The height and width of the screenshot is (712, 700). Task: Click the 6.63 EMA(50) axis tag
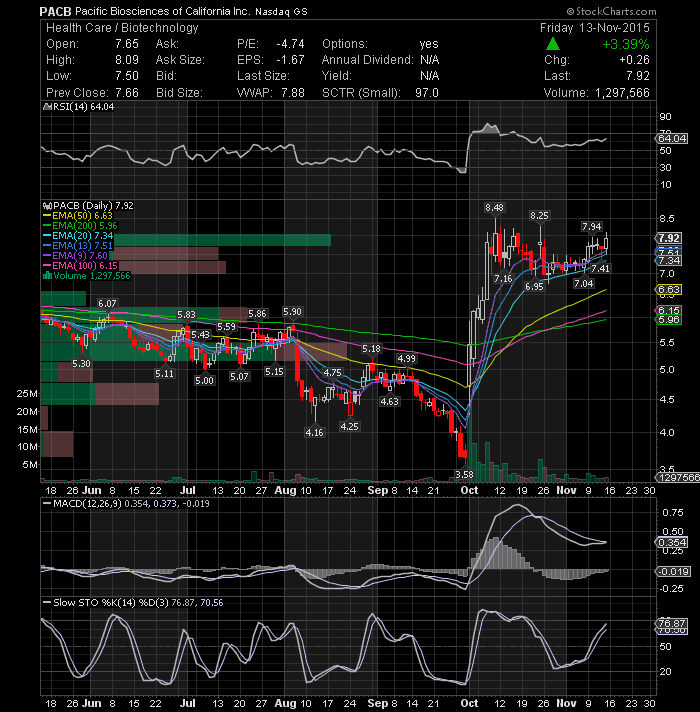669,290
